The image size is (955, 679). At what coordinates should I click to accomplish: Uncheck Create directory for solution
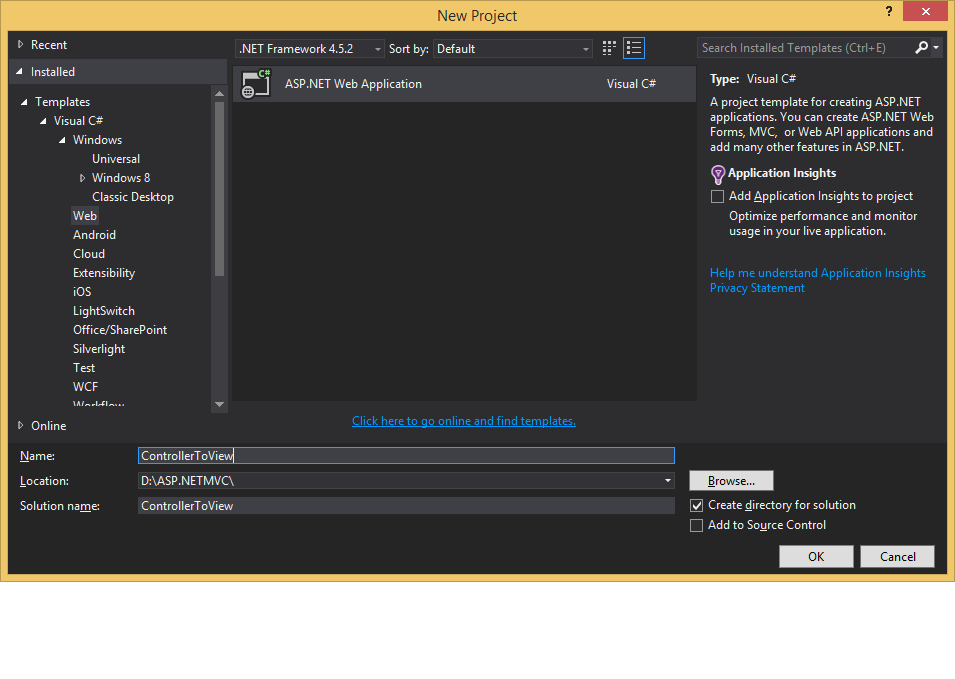696,505
